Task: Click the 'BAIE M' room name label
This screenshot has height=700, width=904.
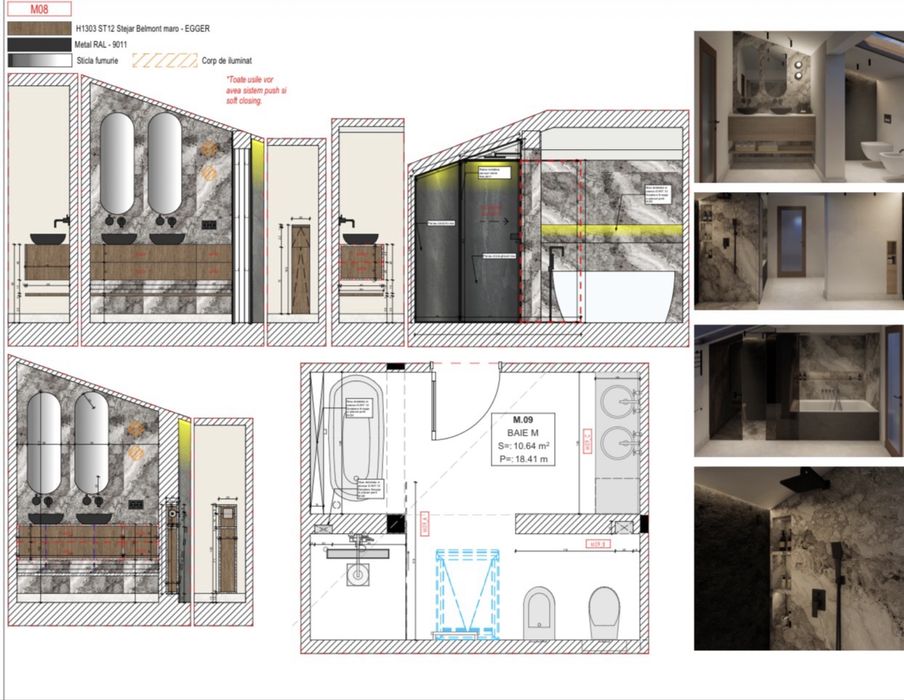Action: (523, 432)
